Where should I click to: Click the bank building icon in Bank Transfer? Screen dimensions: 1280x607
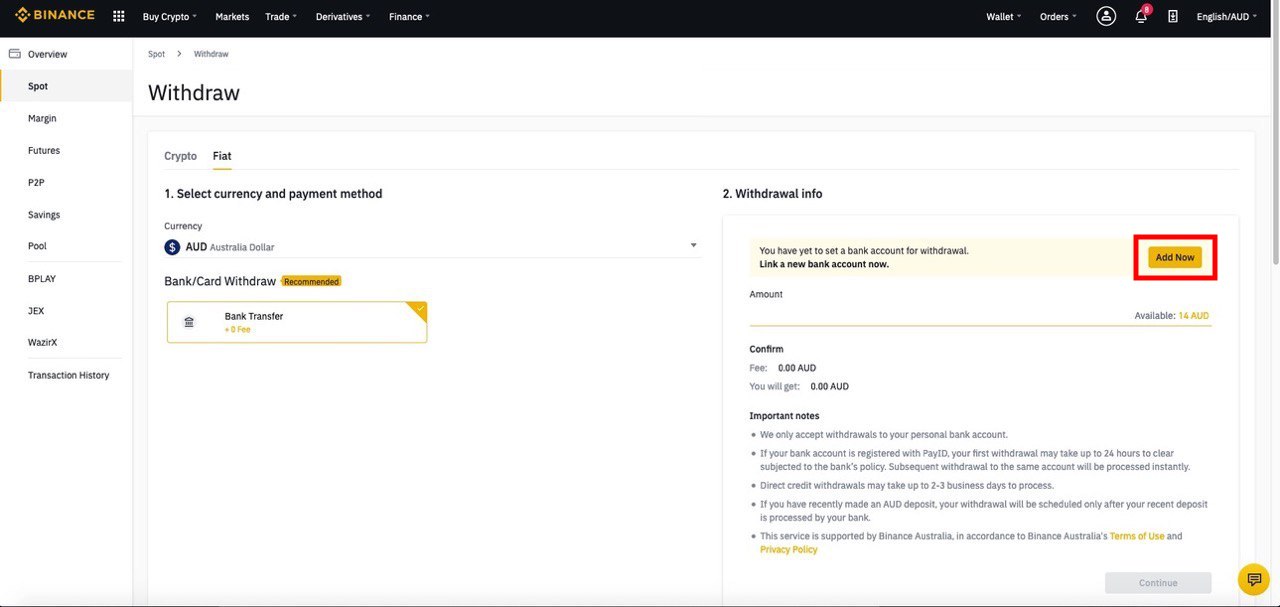pyautogui.click(x=189, y=322)
